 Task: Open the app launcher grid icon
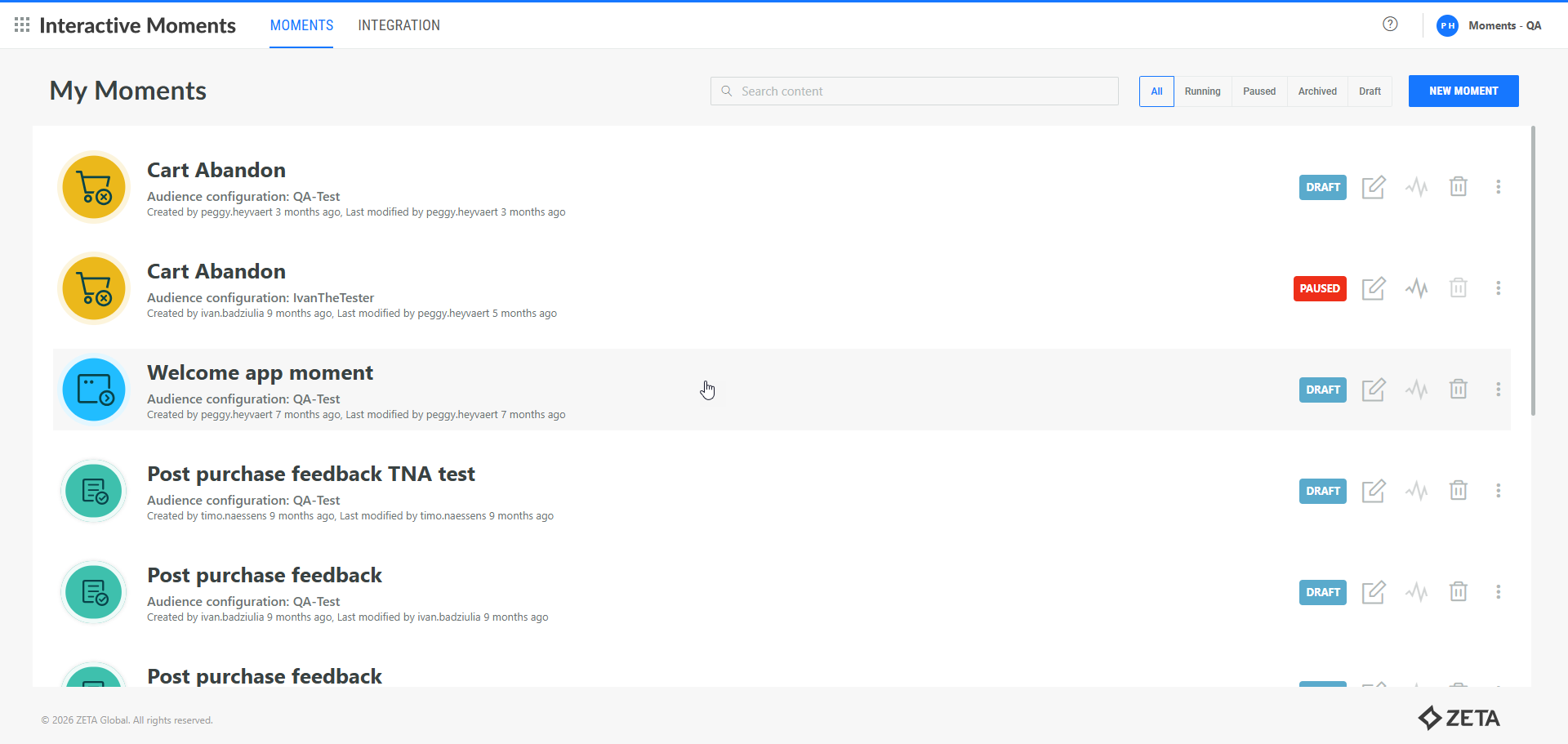(x=22, y=25)
